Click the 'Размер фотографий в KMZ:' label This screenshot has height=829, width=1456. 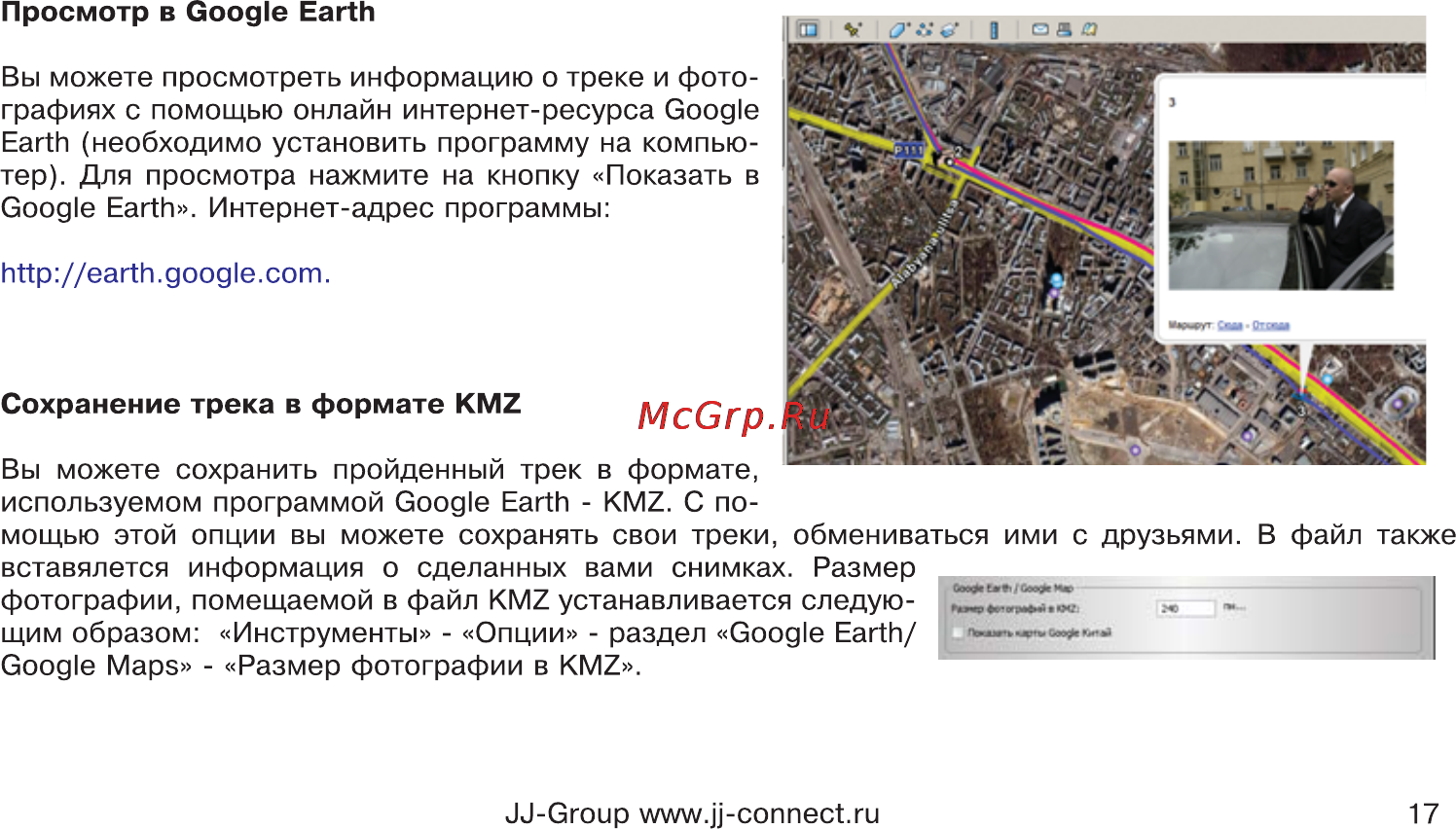click(1015, 608)
